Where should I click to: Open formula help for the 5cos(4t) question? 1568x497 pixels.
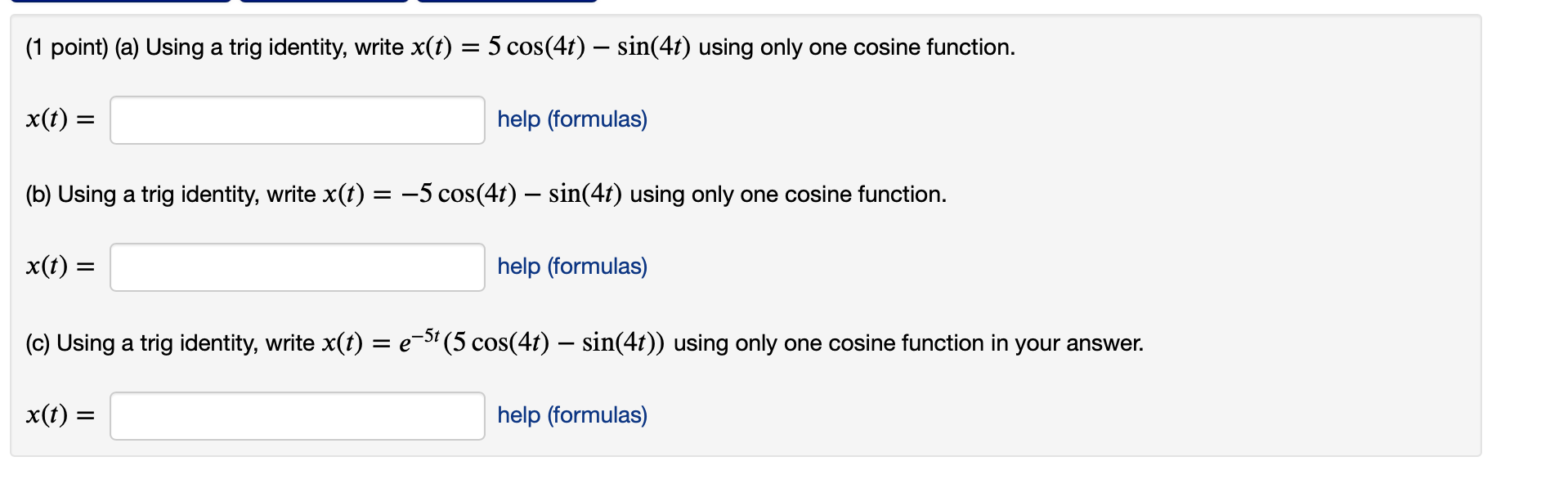[571, 119]
